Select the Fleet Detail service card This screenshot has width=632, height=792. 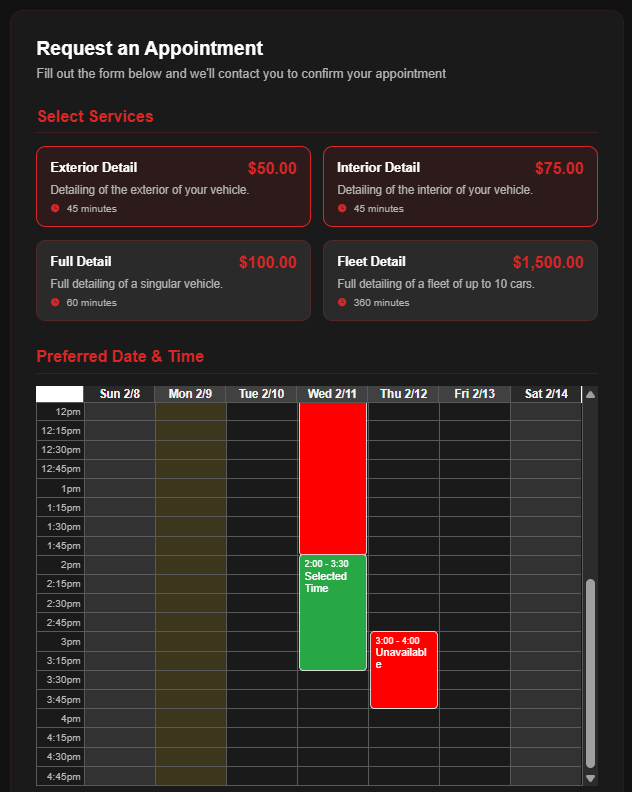click(460, 280)
